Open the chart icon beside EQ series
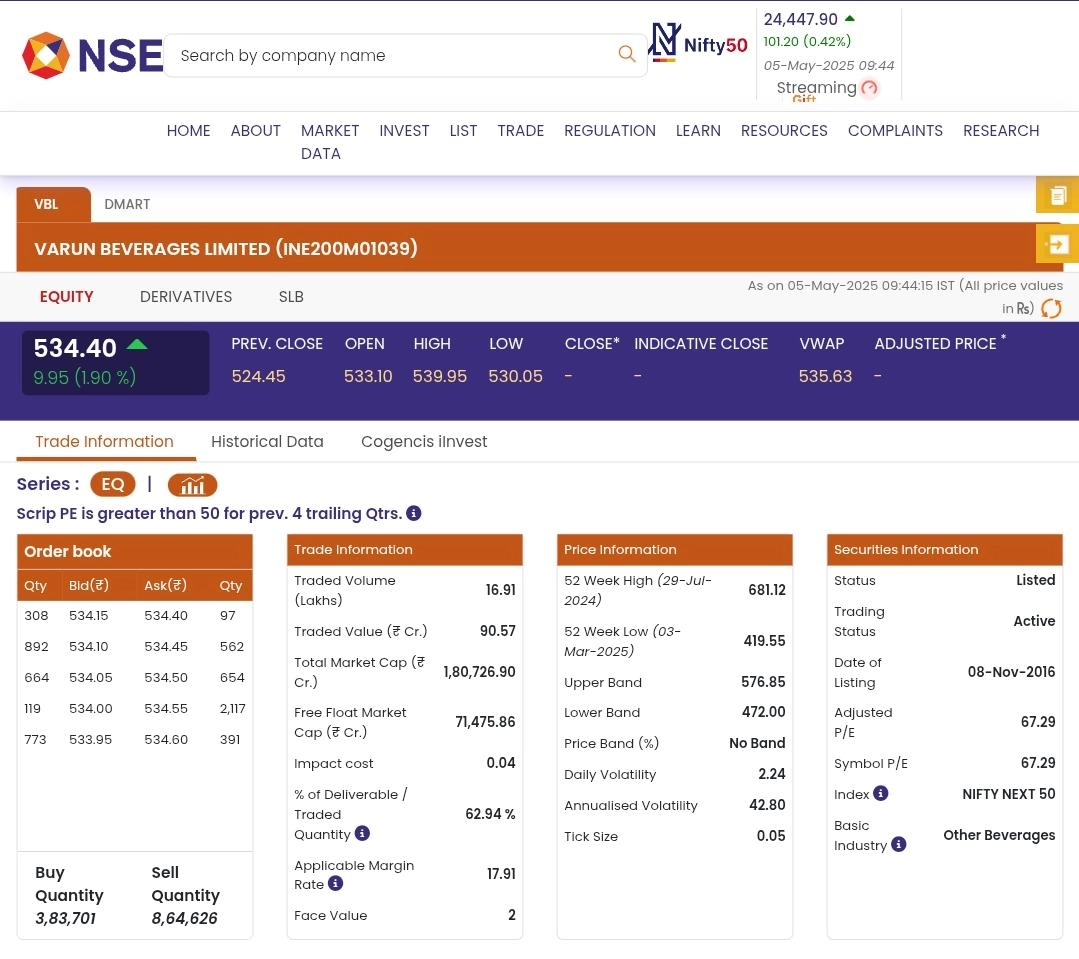 pyautogui.click(x=192, y=485)
